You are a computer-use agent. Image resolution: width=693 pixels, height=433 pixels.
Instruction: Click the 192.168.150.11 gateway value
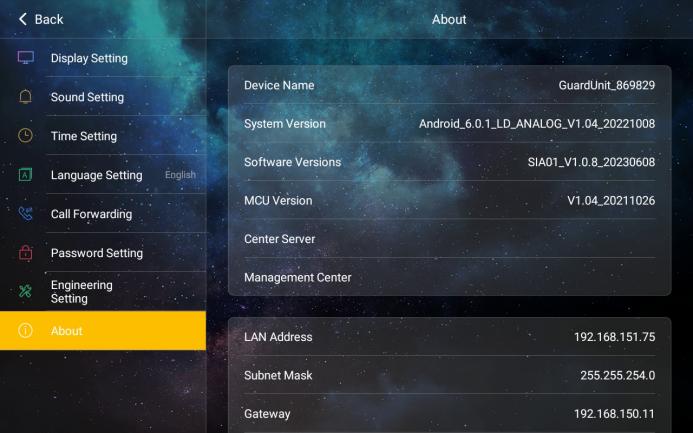coord(614,414)
